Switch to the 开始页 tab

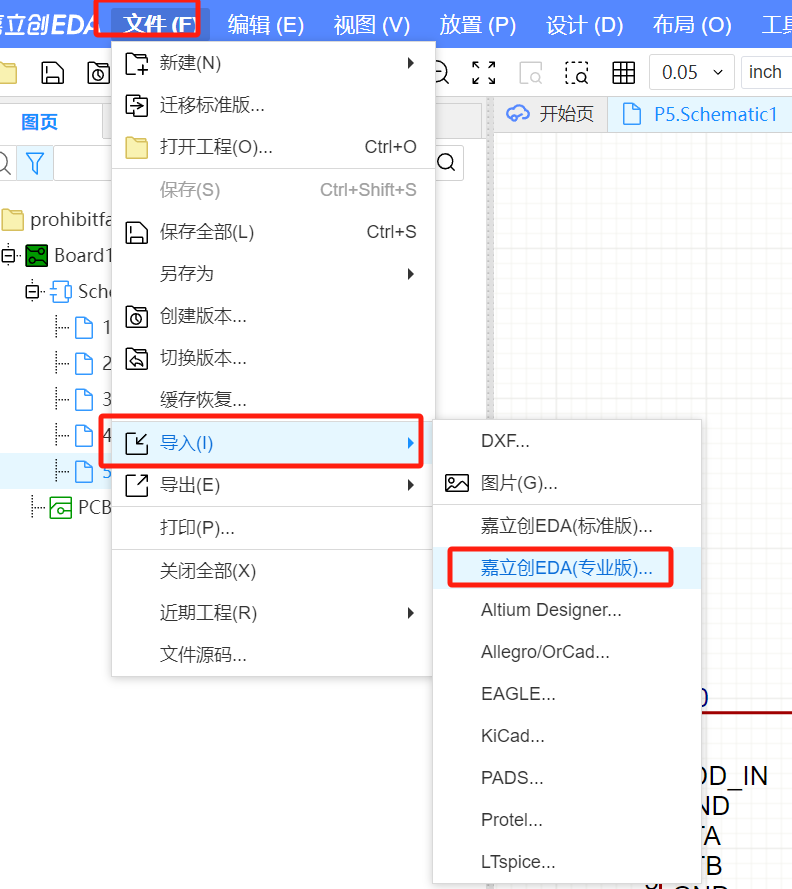pos(550,114)
